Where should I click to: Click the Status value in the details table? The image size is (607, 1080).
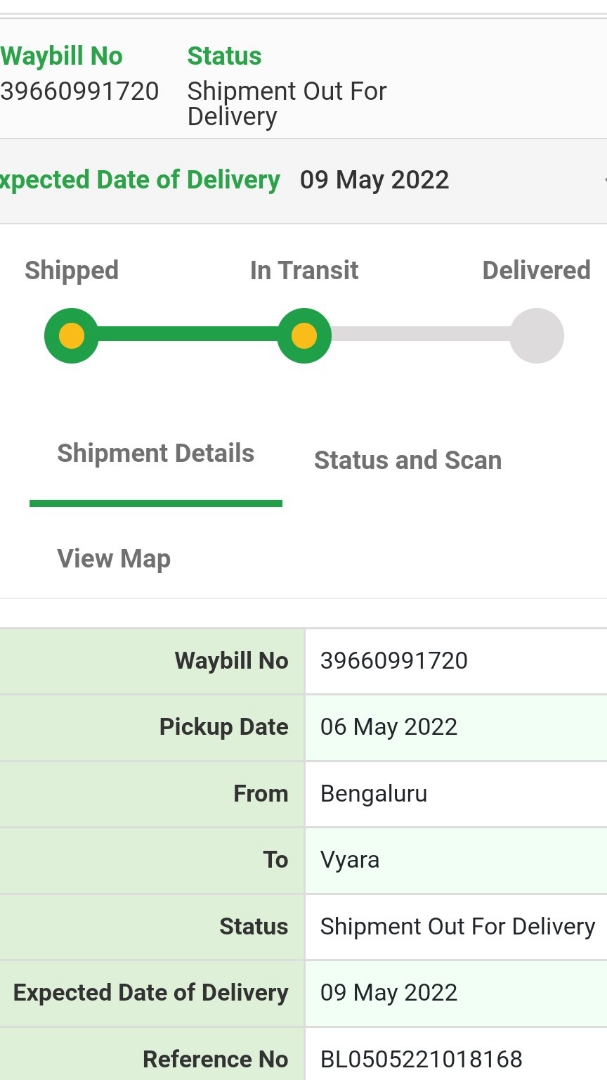(x=457, y=927)
